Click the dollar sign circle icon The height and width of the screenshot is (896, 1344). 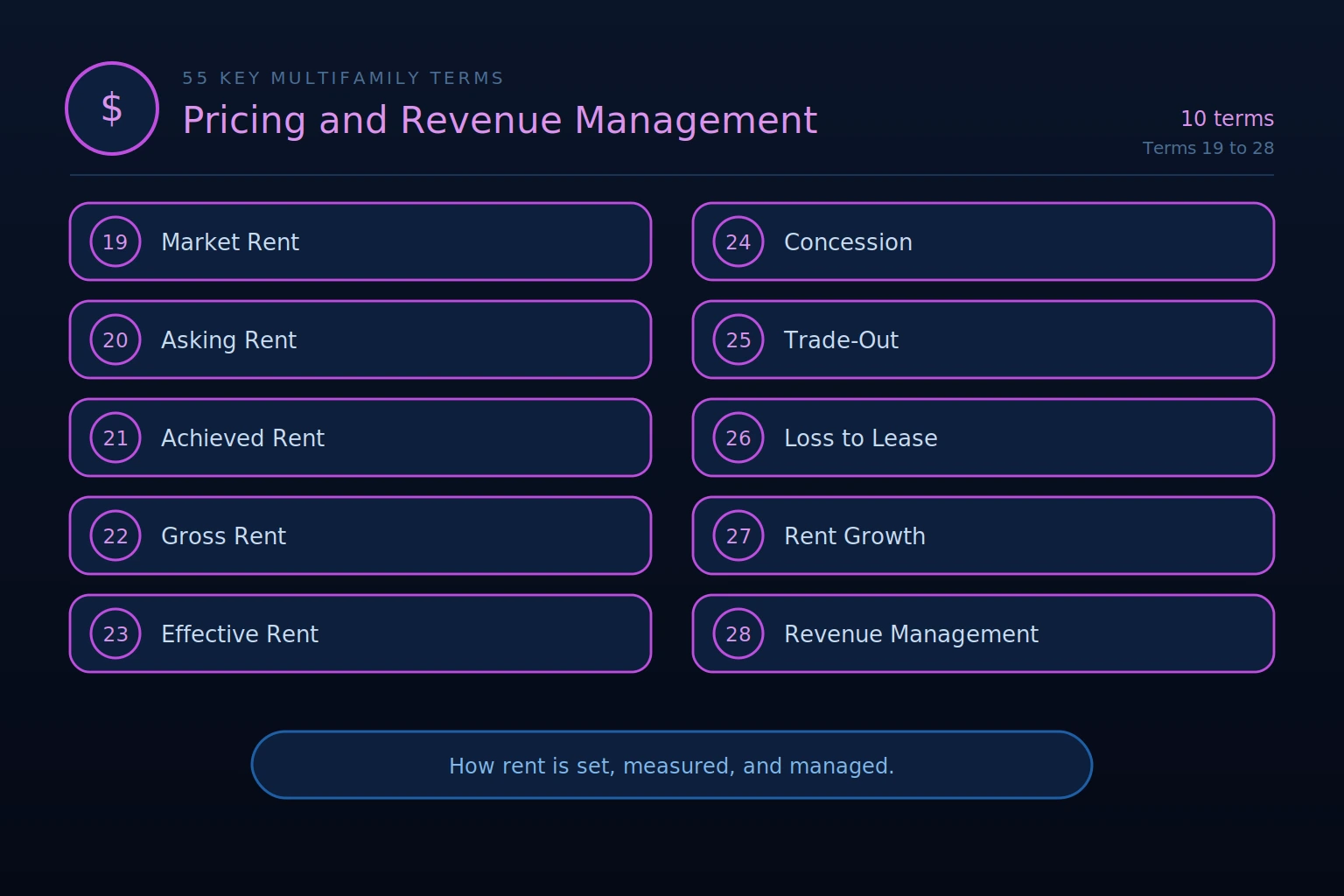pos(112,108)
